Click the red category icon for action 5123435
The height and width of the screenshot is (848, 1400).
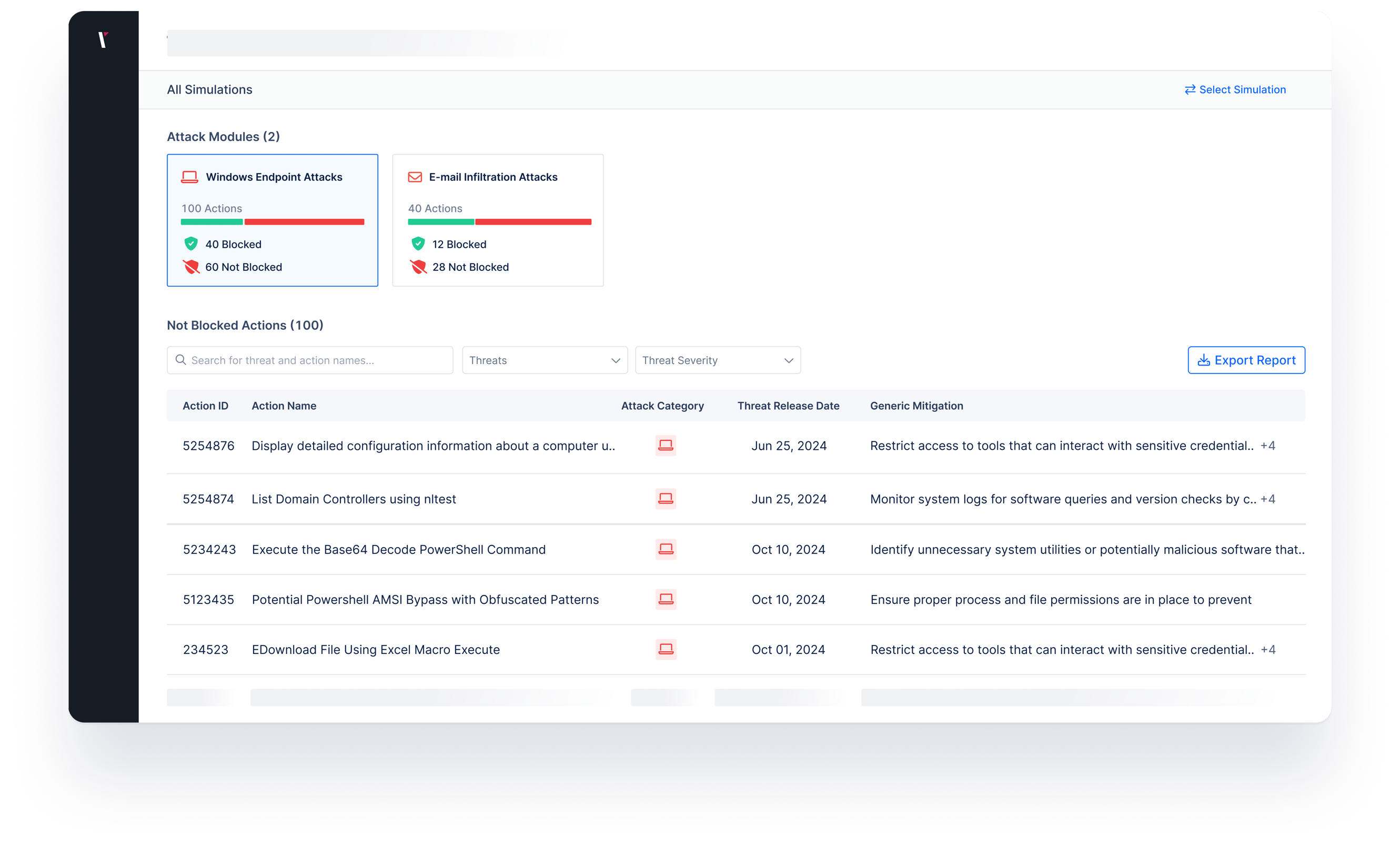click(666, 599)
